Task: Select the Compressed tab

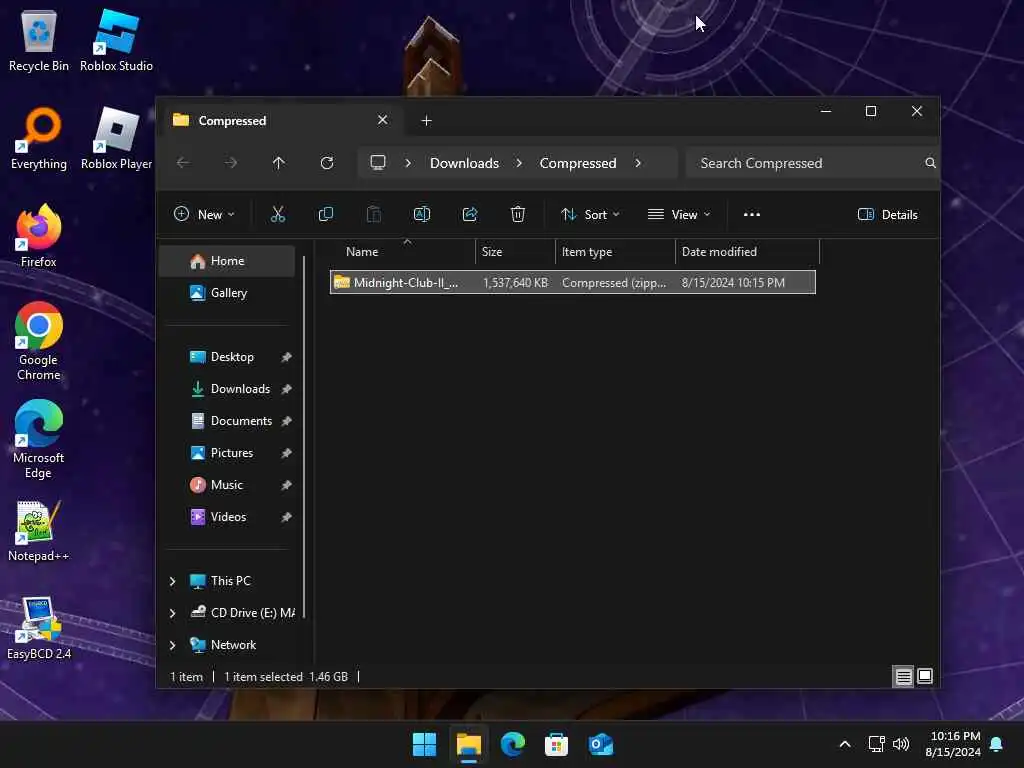Action: coord(281,120)
